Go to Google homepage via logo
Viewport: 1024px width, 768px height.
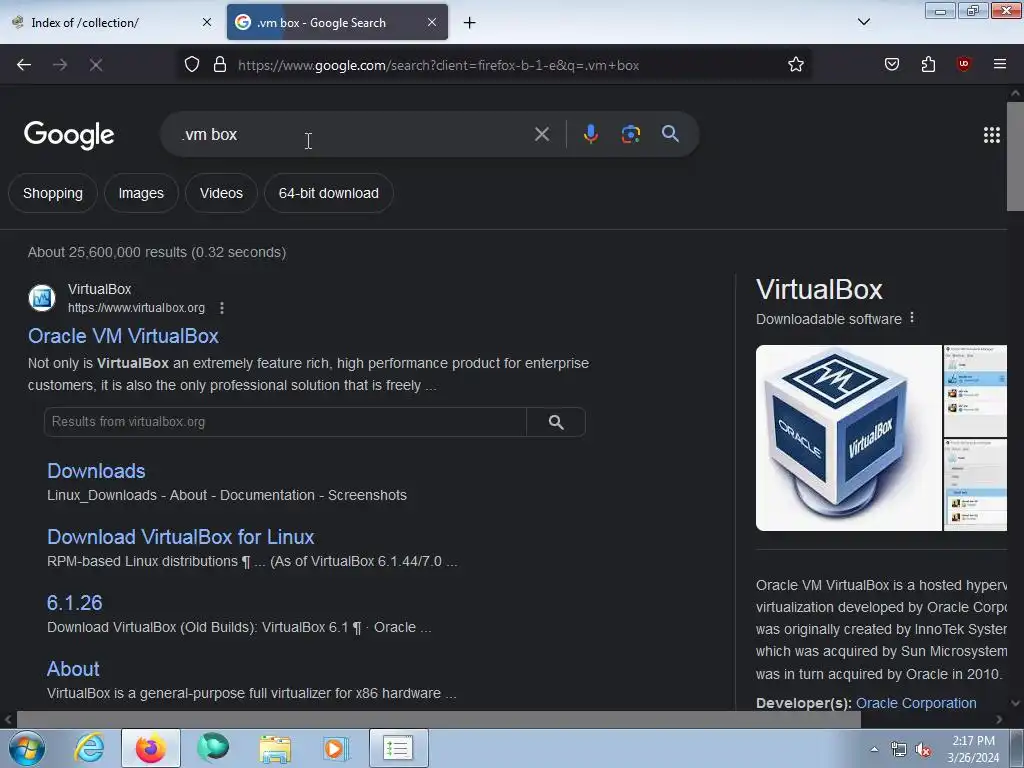69,135
